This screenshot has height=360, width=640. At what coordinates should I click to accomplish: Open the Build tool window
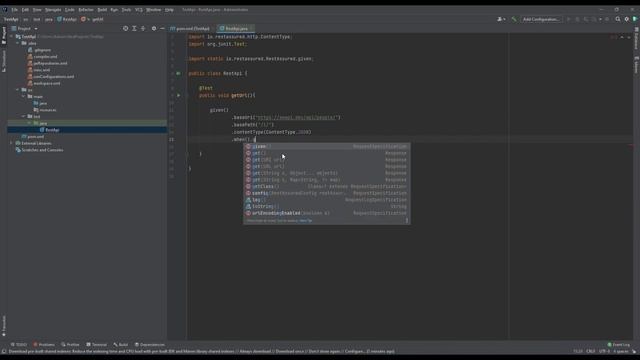121,344
